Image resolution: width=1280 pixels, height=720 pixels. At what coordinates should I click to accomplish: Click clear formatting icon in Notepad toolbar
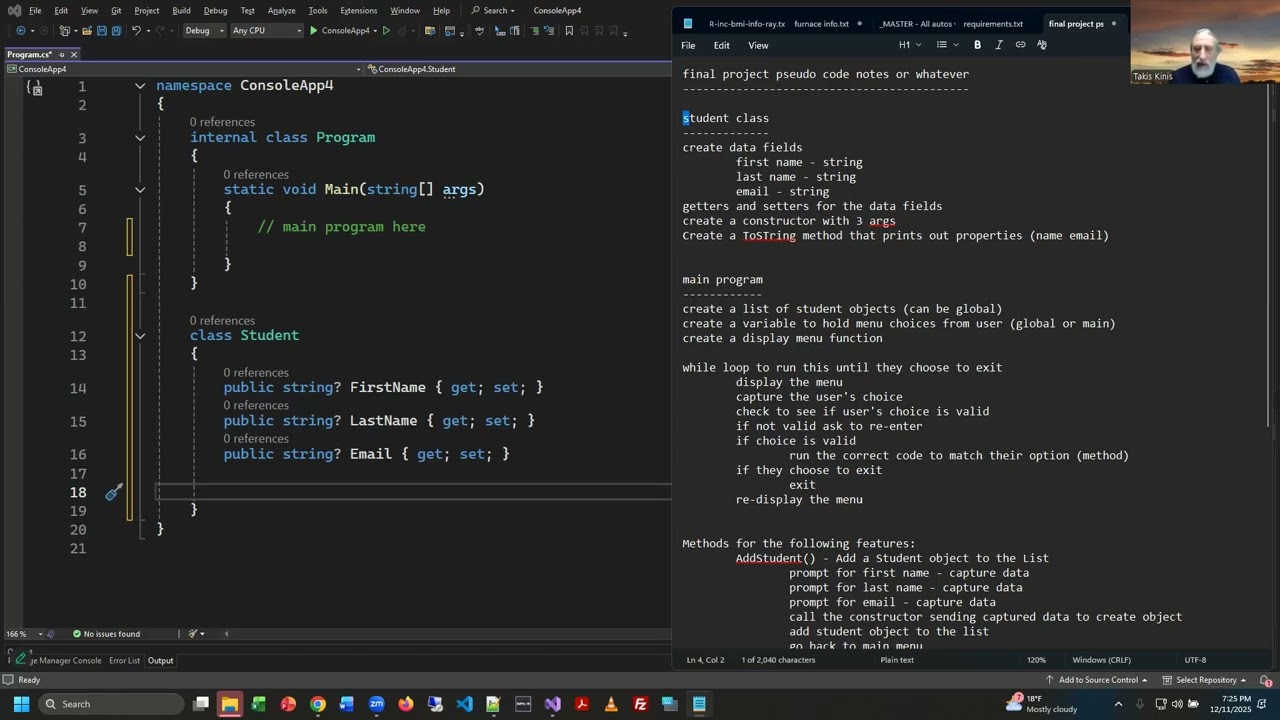click(1042, 45)
